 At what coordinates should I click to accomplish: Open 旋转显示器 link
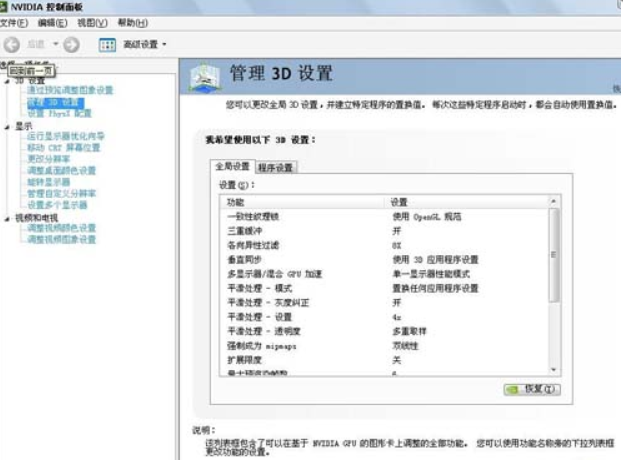pyautogui.click(x=48, y=182)
